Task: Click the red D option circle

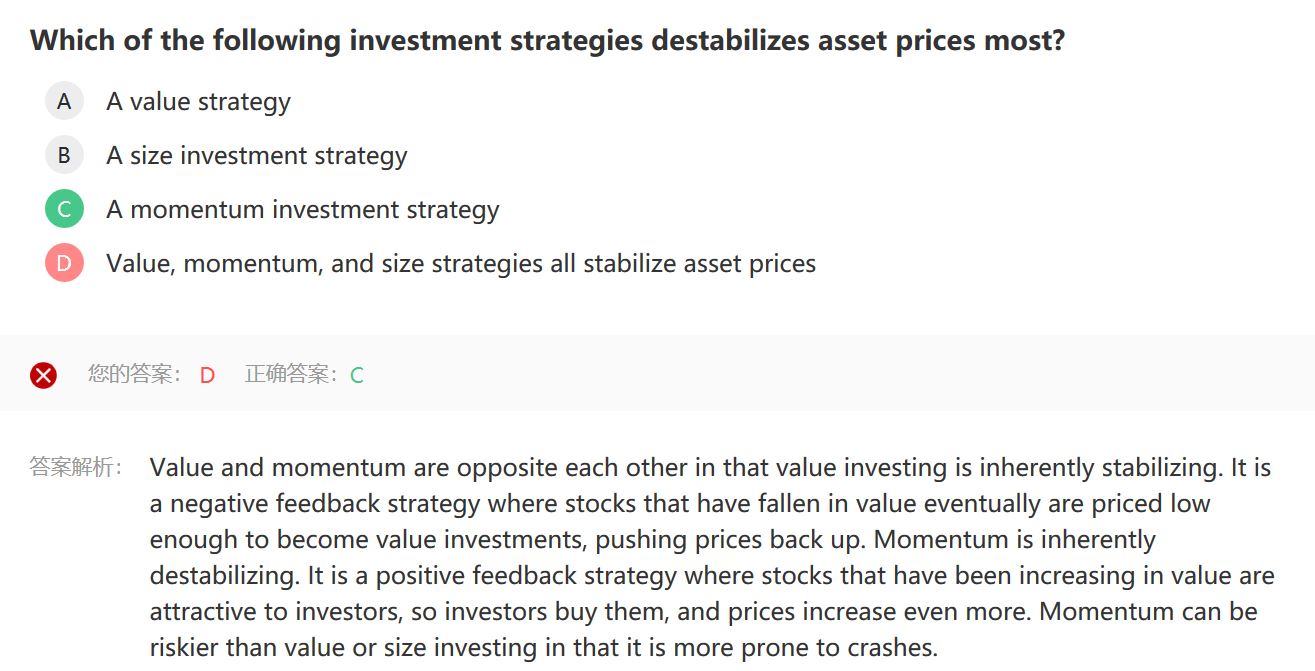Action: pyautogui.click(x=64, y=263)
